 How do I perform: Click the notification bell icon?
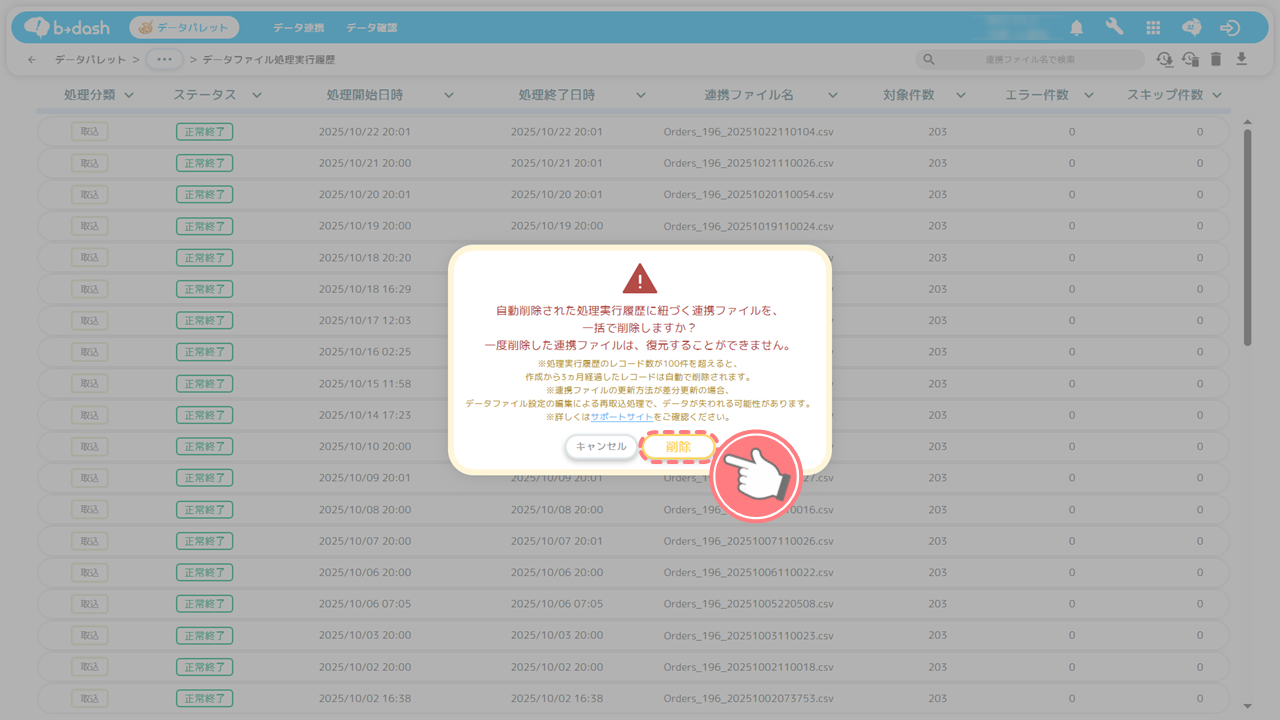1077,28
